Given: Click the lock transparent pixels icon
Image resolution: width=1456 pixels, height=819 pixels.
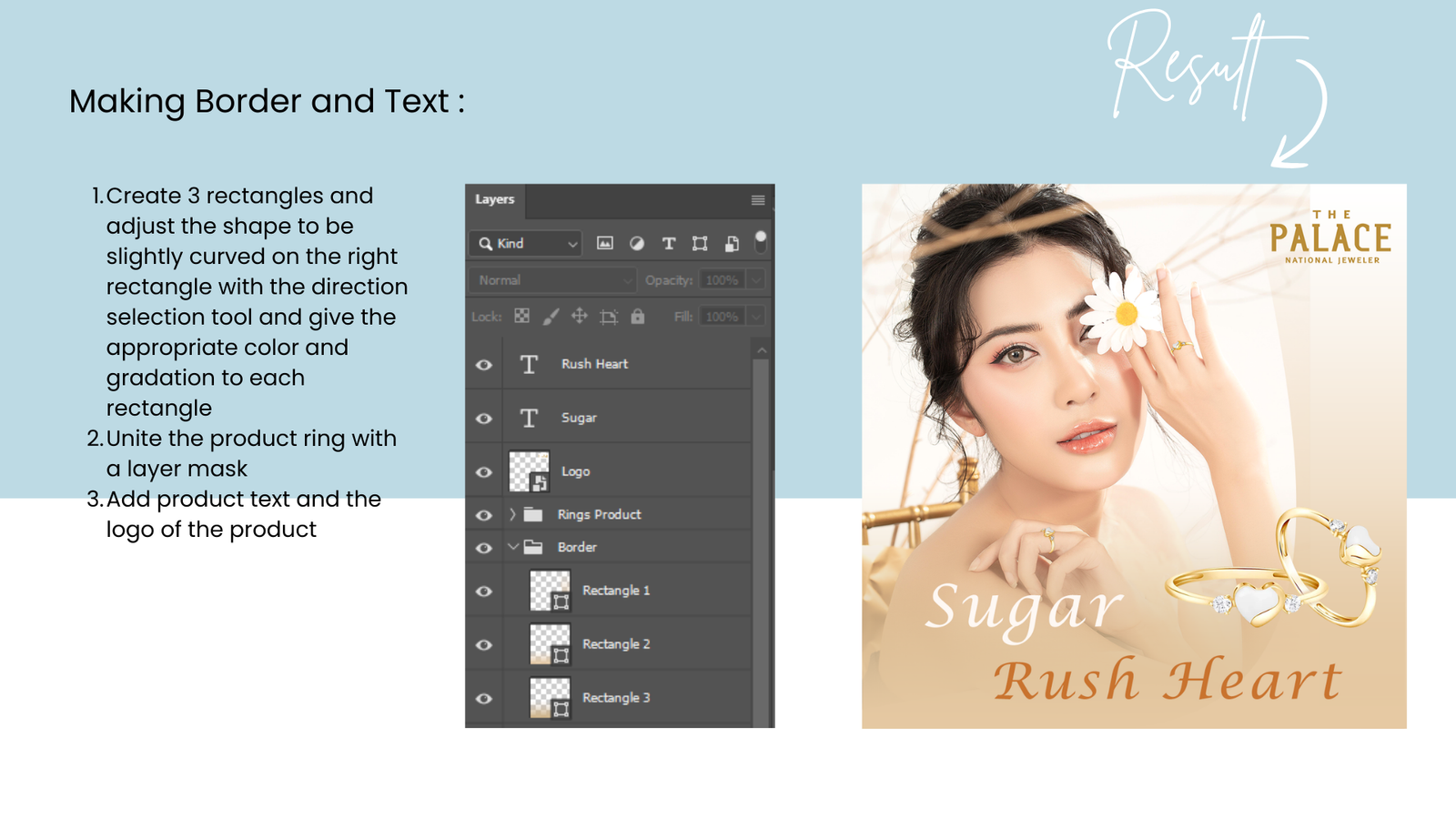Looking at the screenshot, I should click(521, 316).
